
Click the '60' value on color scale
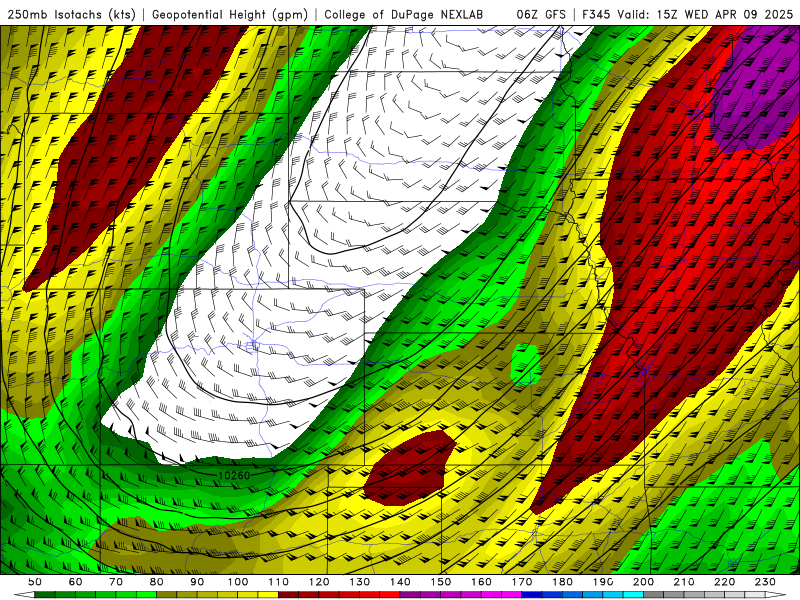coord(75,582)
